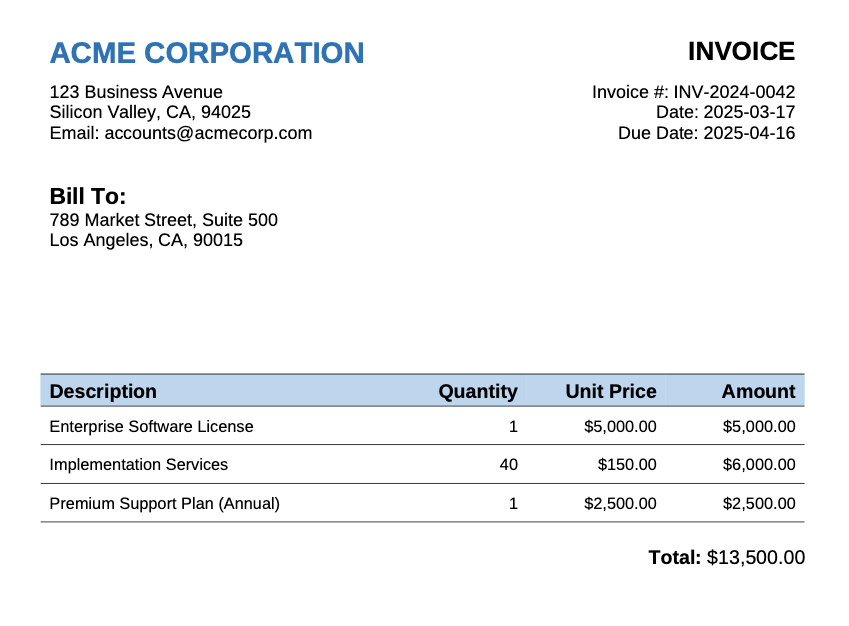Screen dimensions: 849x626
Task: Click the $6,000.00 amount cell
Action: (x=758, y=465)
